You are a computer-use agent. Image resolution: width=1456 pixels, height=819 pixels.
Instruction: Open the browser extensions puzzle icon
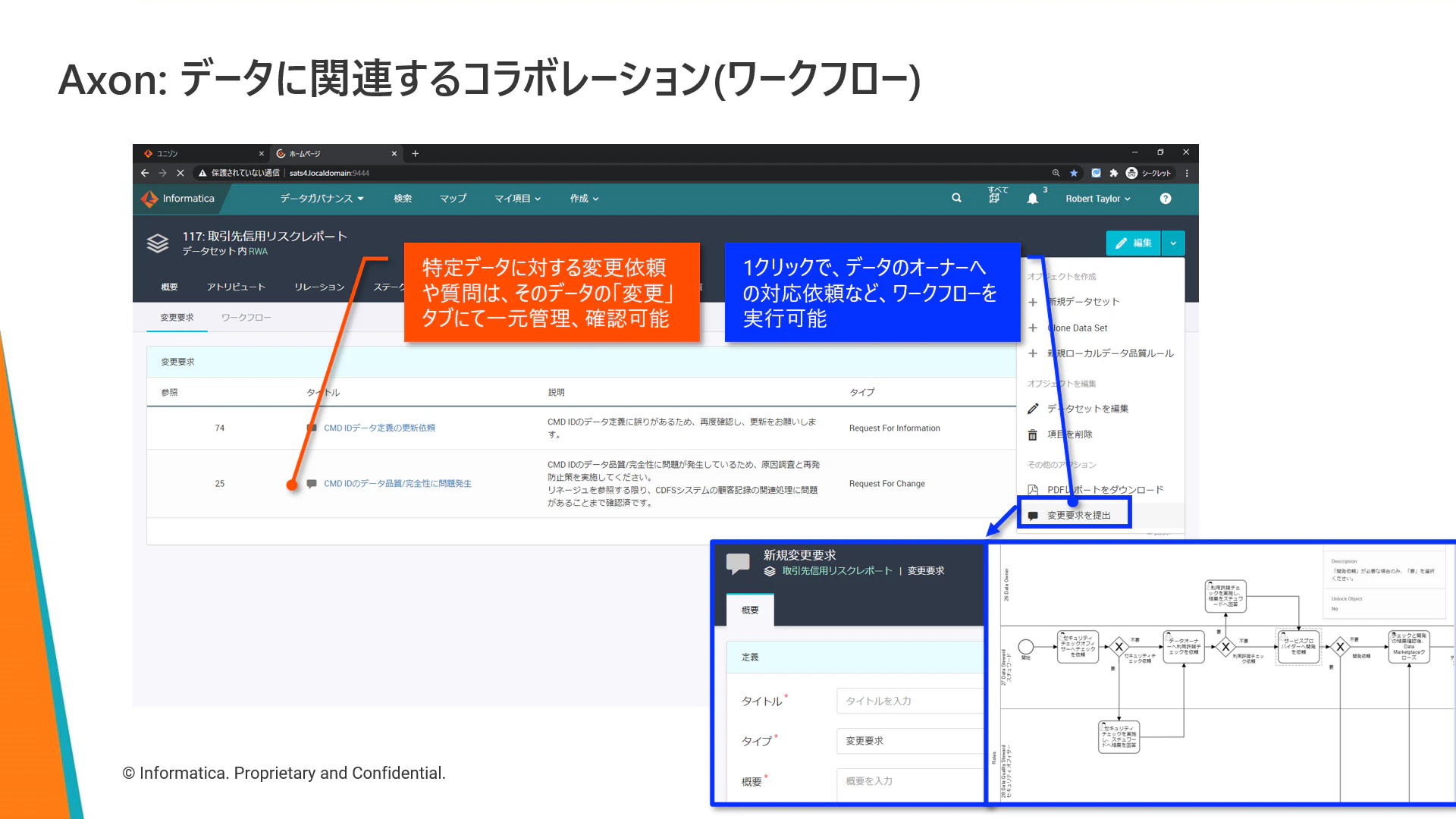[1113, 173]
